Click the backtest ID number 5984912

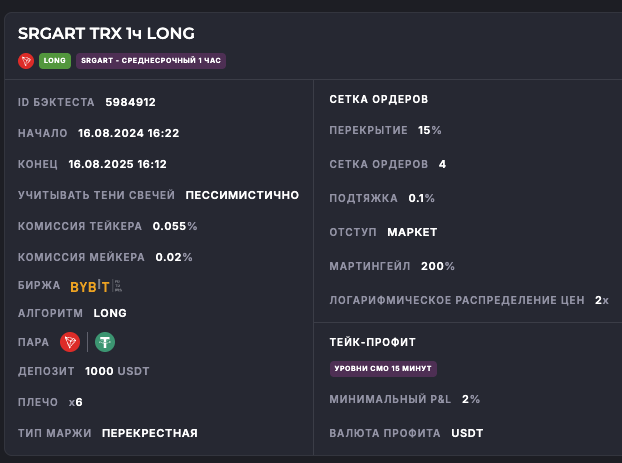(130, 102)
